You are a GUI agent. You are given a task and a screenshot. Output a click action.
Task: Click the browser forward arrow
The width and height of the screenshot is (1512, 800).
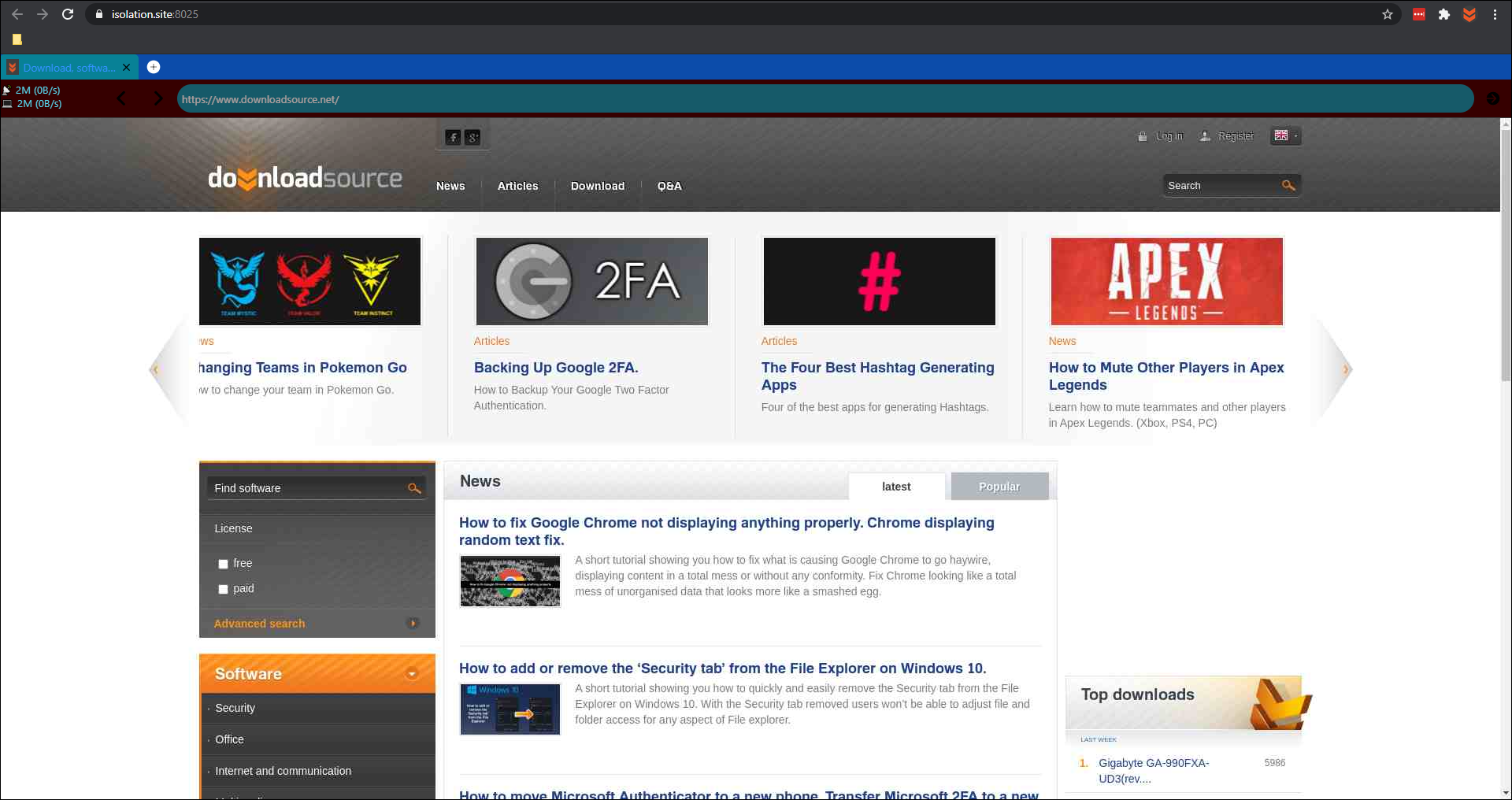point(43,14)
